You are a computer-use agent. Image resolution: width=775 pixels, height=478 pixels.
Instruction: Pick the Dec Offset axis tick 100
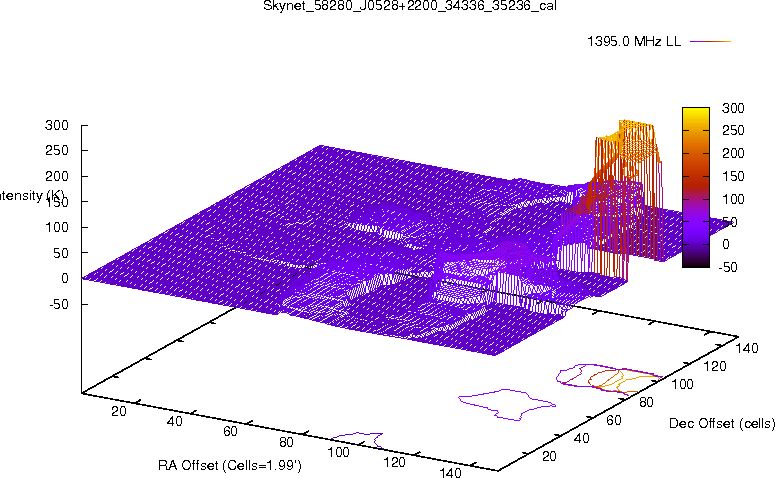point(682,384)
